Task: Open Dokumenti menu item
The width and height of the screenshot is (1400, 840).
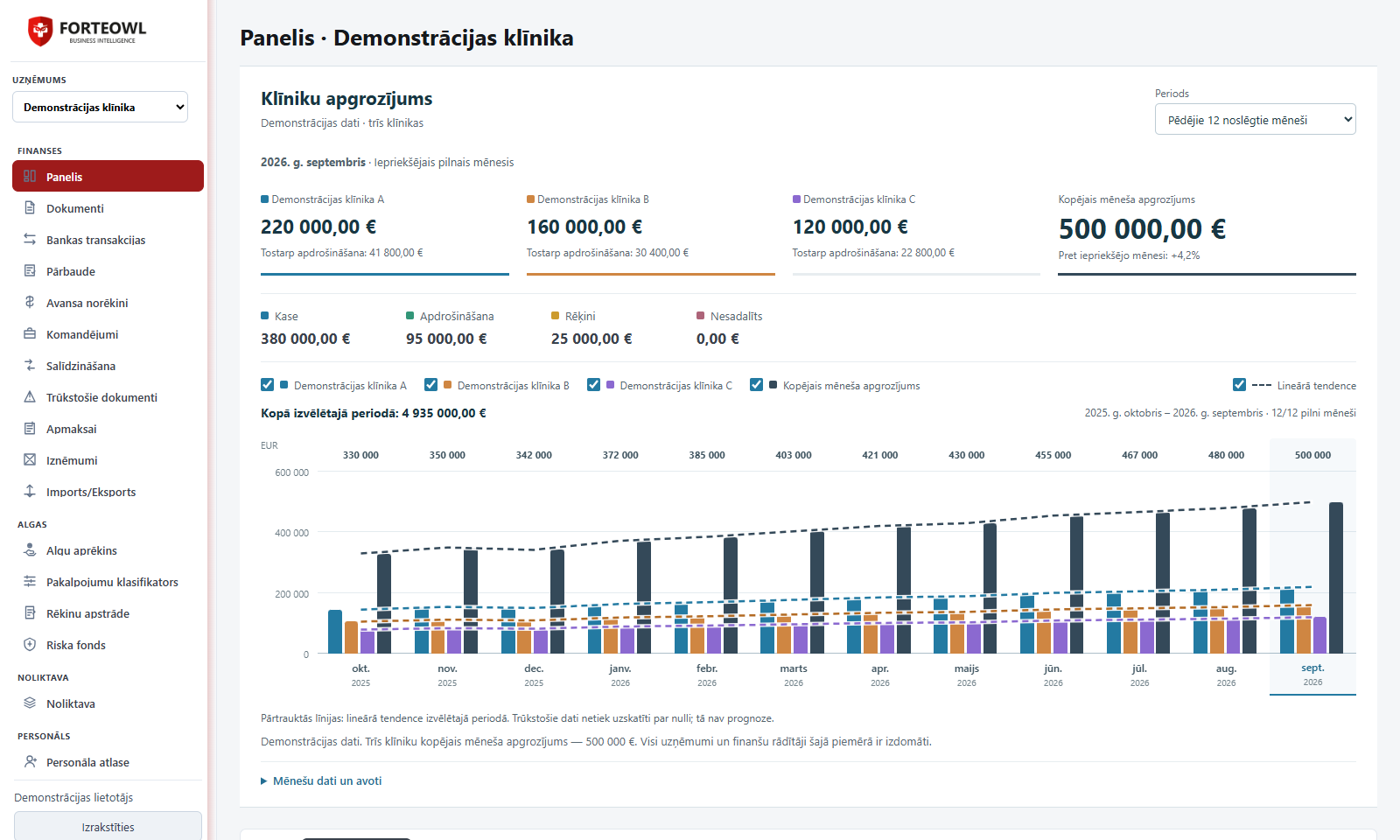Action: tap(108, 208)
